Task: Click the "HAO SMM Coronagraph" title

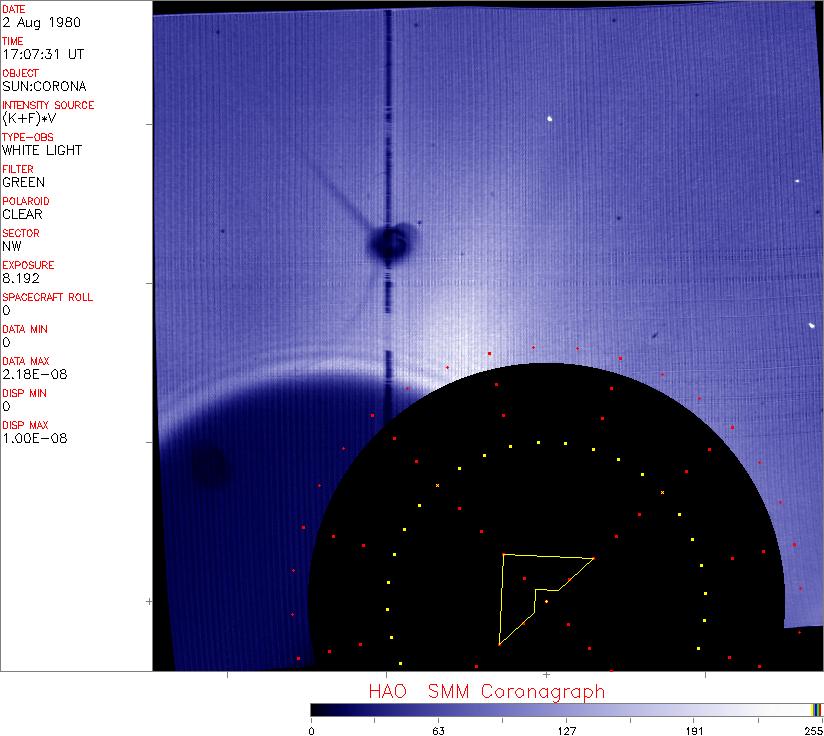Action: pos(486,691)
